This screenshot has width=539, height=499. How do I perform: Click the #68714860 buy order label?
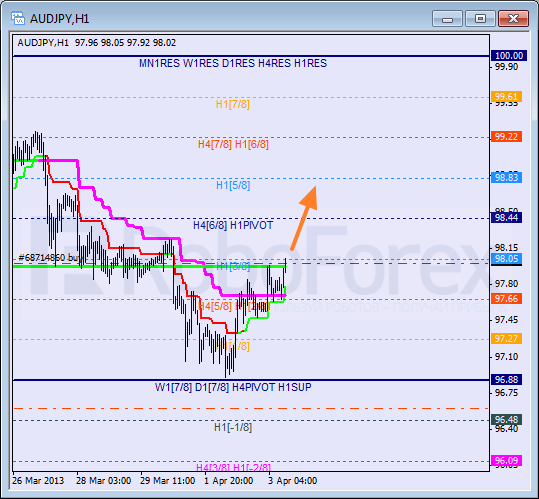point(51,257)
